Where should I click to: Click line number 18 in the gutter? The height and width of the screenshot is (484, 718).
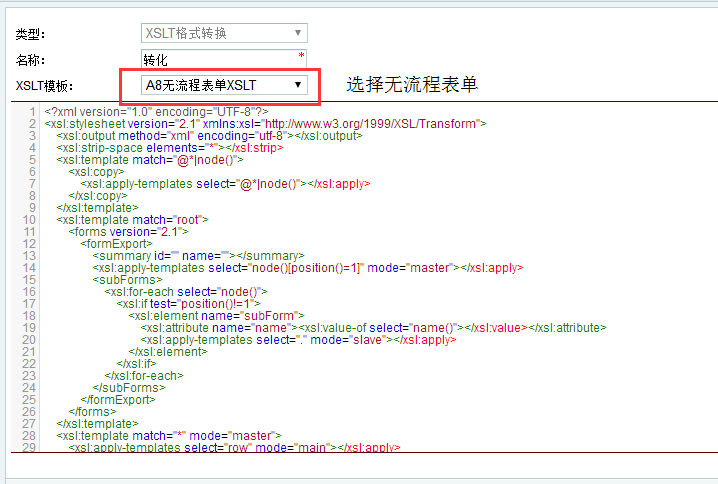[29, 315]
